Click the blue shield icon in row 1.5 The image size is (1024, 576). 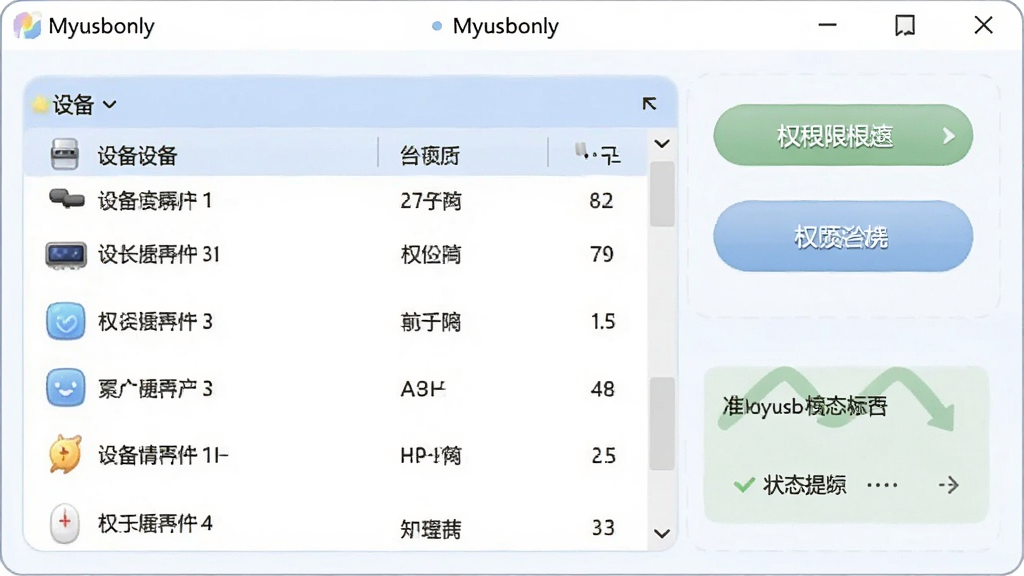point(66,321)
